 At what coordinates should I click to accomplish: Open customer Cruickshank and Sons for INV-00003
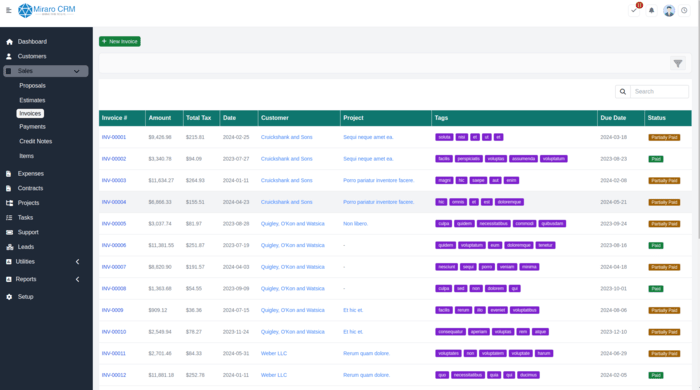(287, 181)
